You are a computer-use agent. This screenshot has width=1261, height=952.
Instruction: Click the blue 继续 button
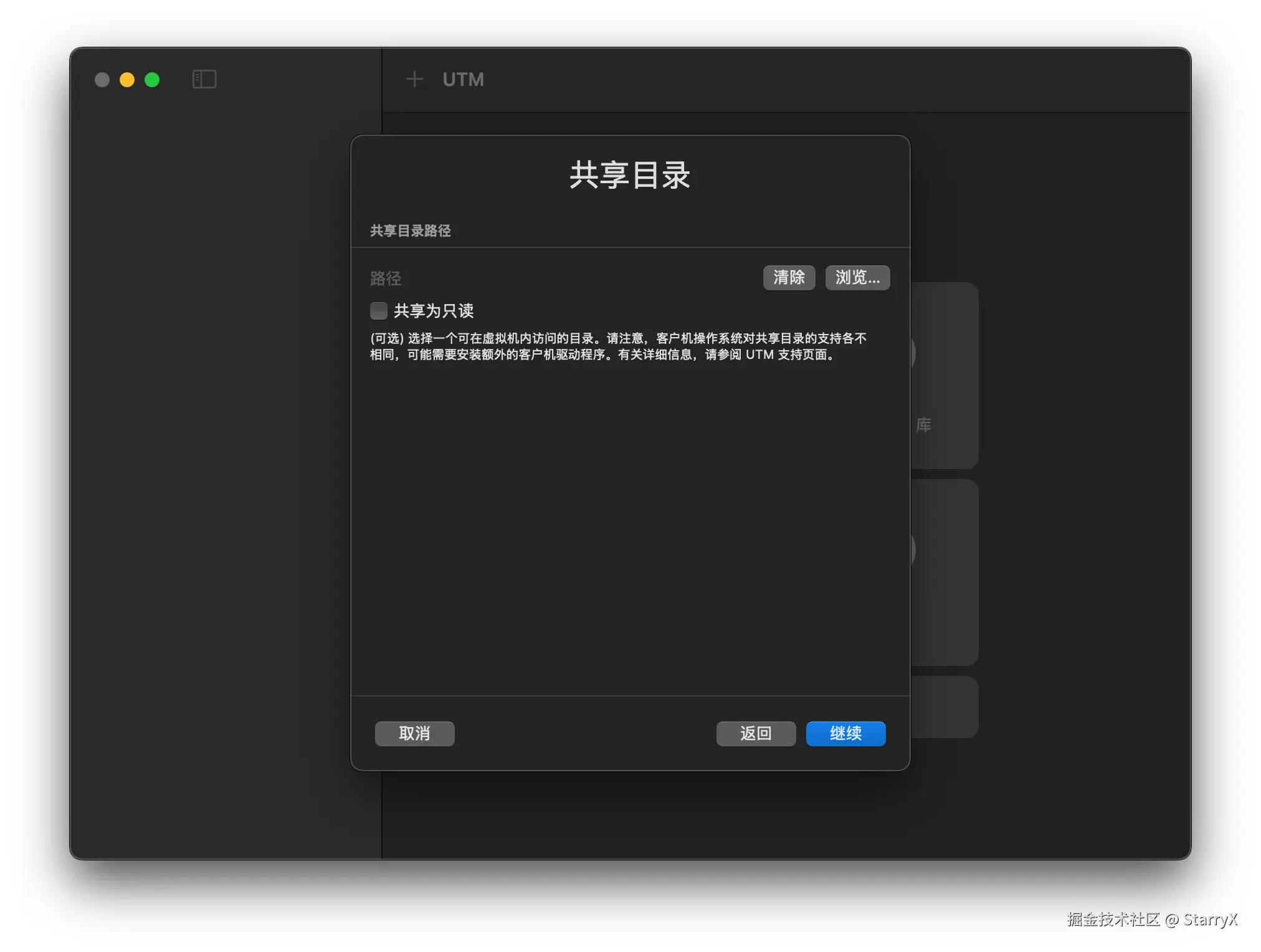(x=845, y=733)
